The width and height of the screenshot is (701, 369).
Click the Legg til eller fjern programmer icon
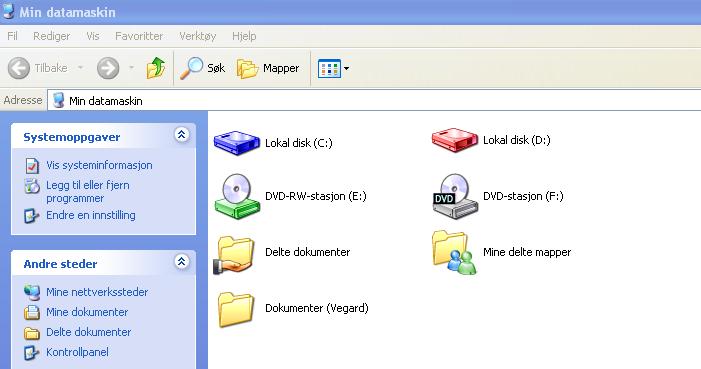(32, 186)
